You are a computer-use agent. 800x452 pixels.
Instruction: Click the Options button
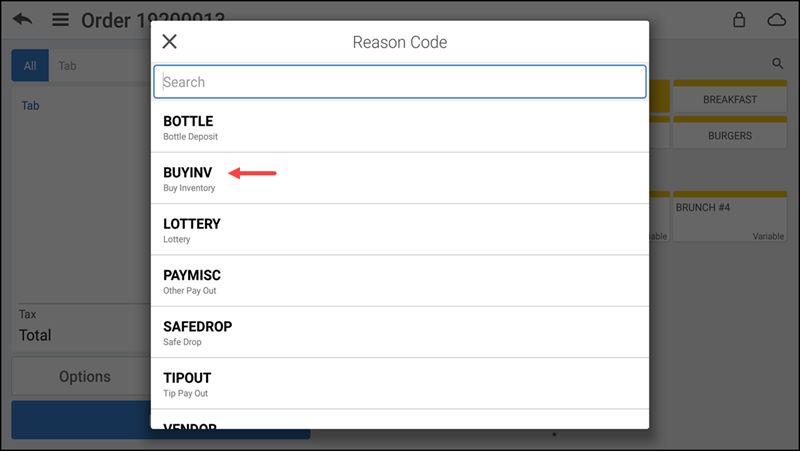click(84, 376)
